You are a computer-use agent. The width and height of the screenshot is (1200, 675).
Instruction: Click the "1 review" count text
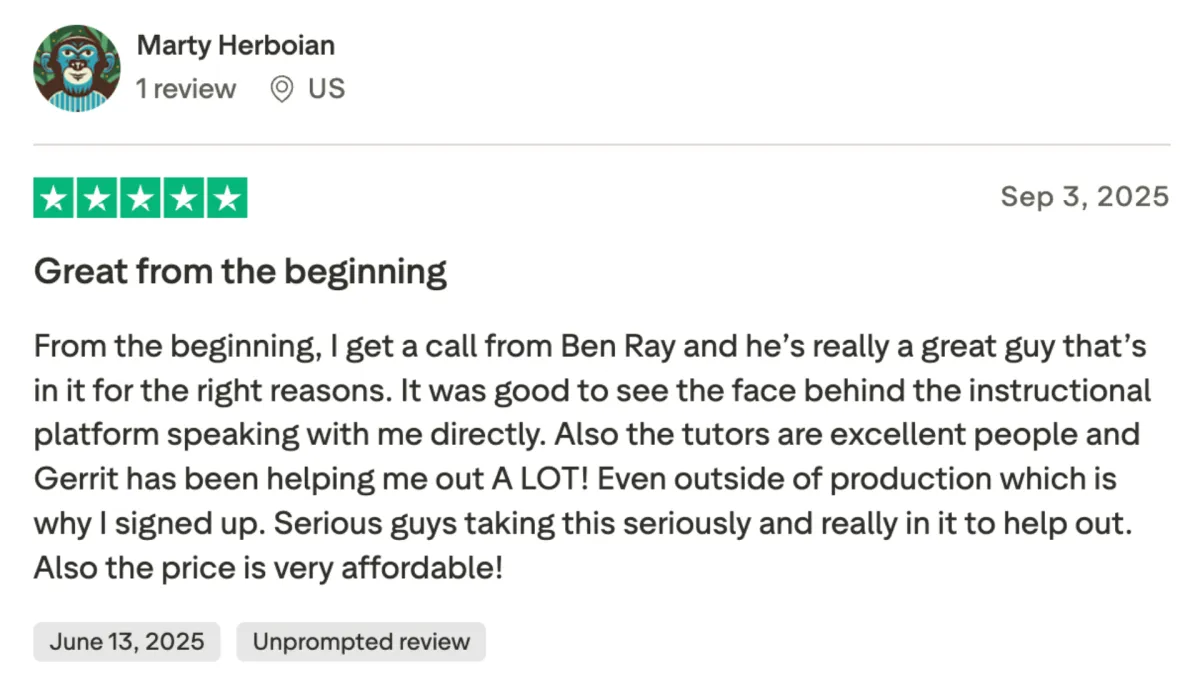click(x=186, y=89)
